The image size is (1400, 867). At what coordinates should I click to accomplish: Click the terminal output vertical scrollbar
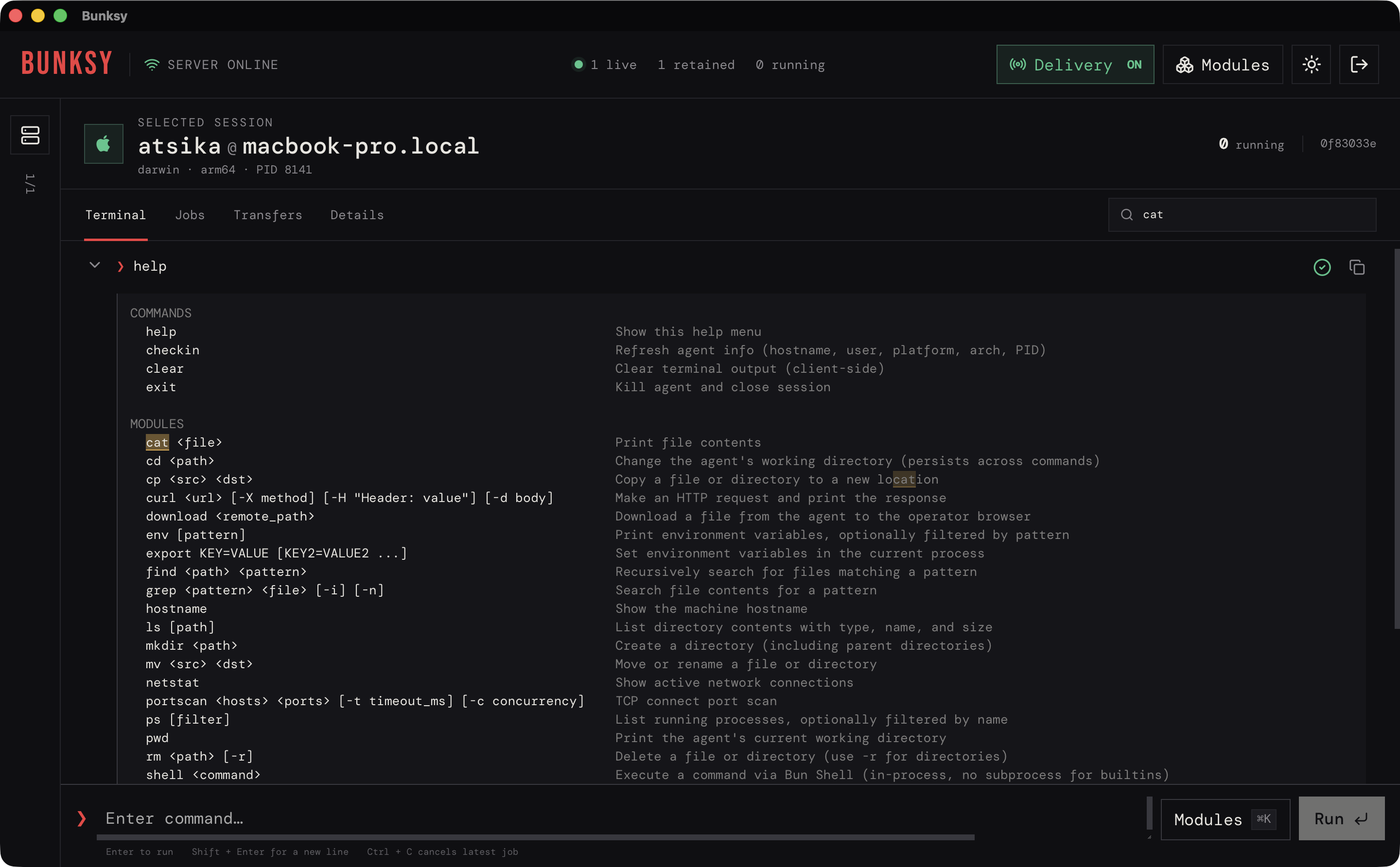(1396, 439)
